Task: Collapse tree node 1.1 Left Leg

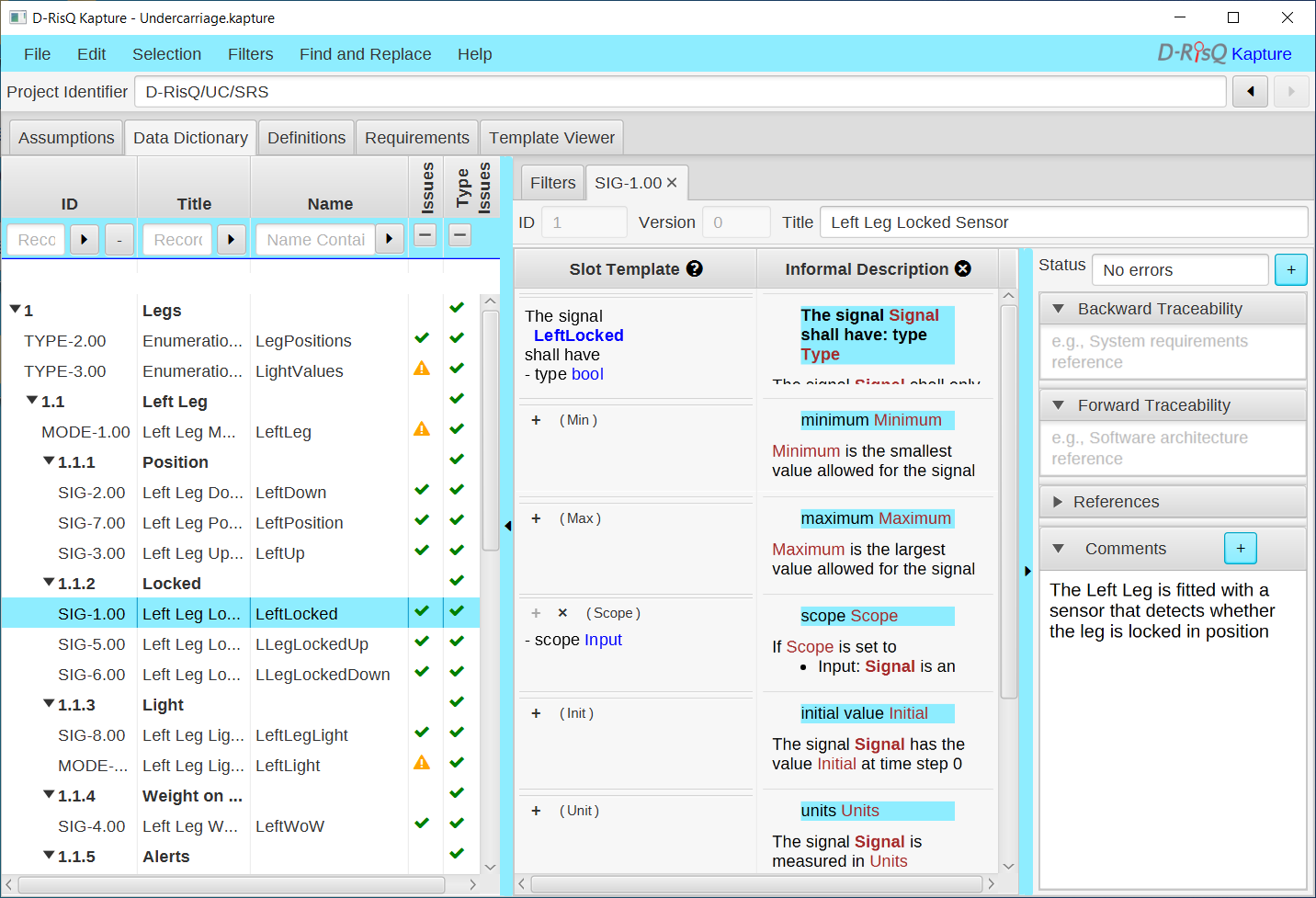Action: point(32,401)
